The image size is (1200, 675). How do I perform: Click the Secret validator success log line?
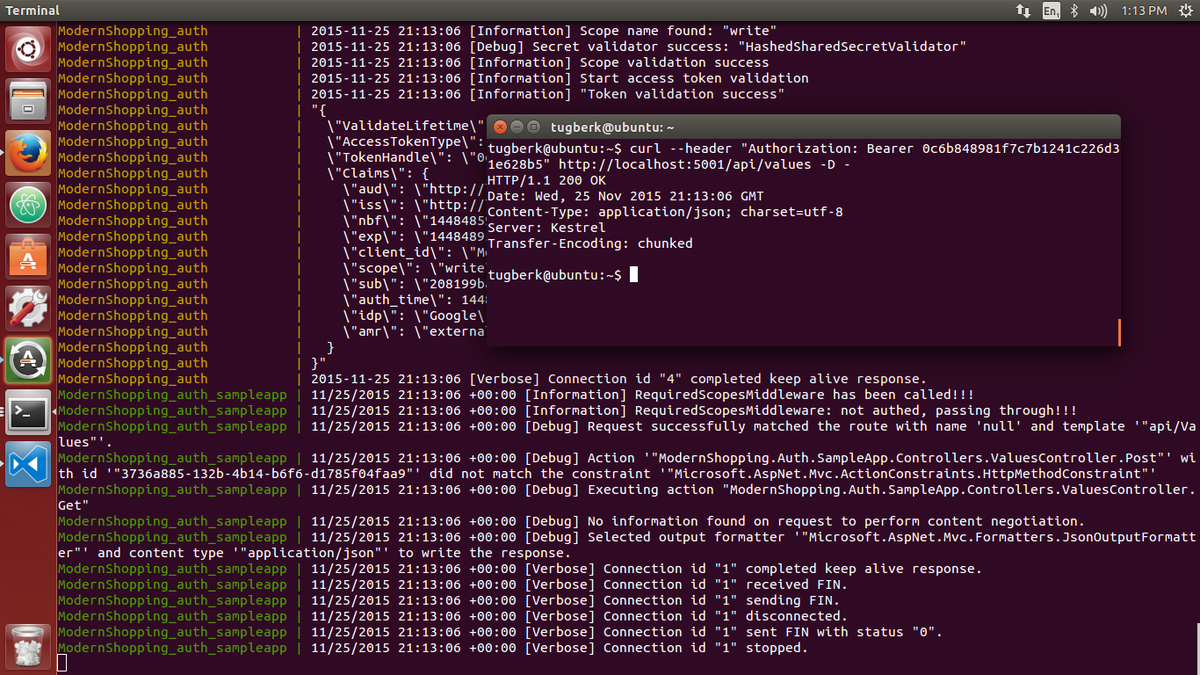click(x=638, y=47)
